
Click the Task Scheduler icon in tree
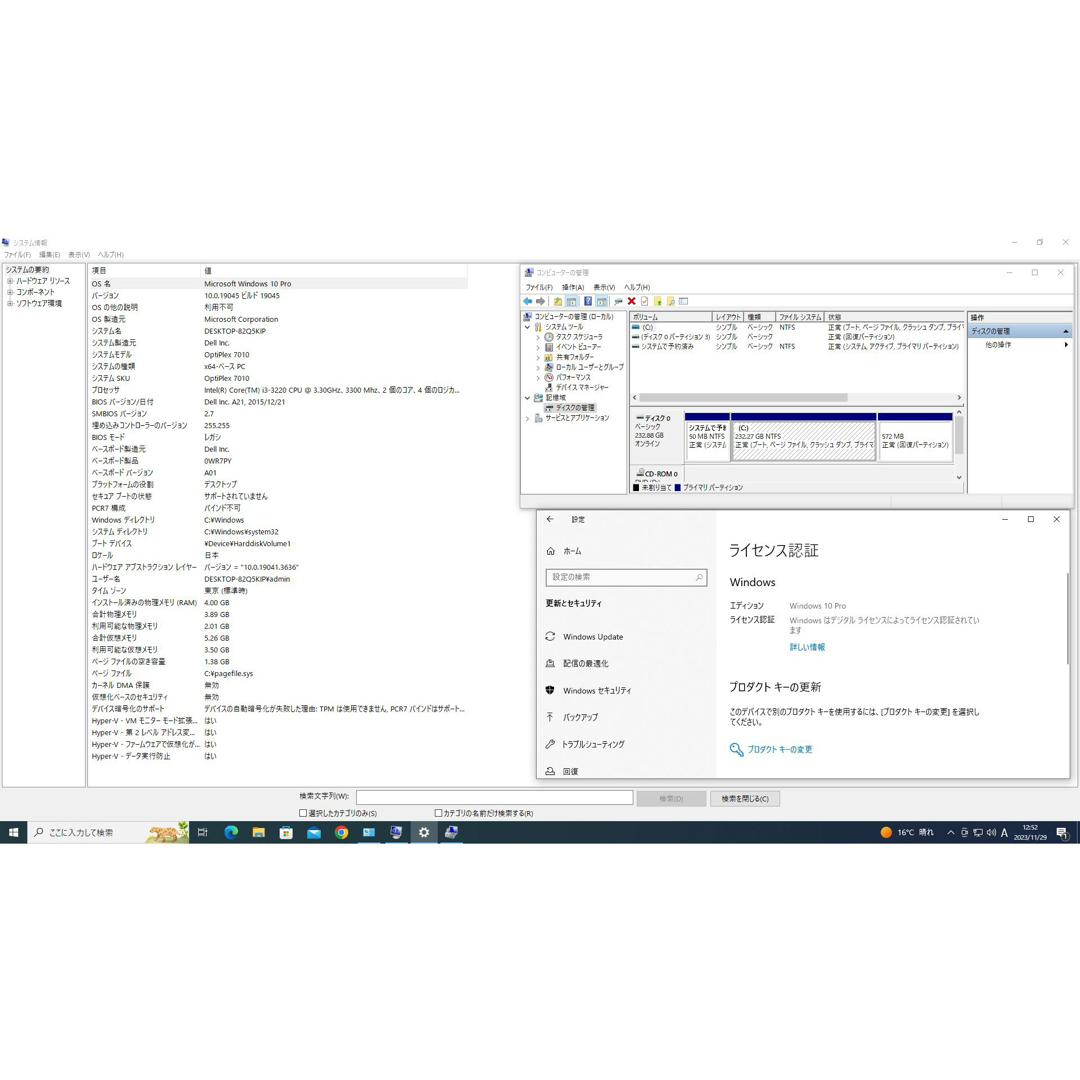549,337
